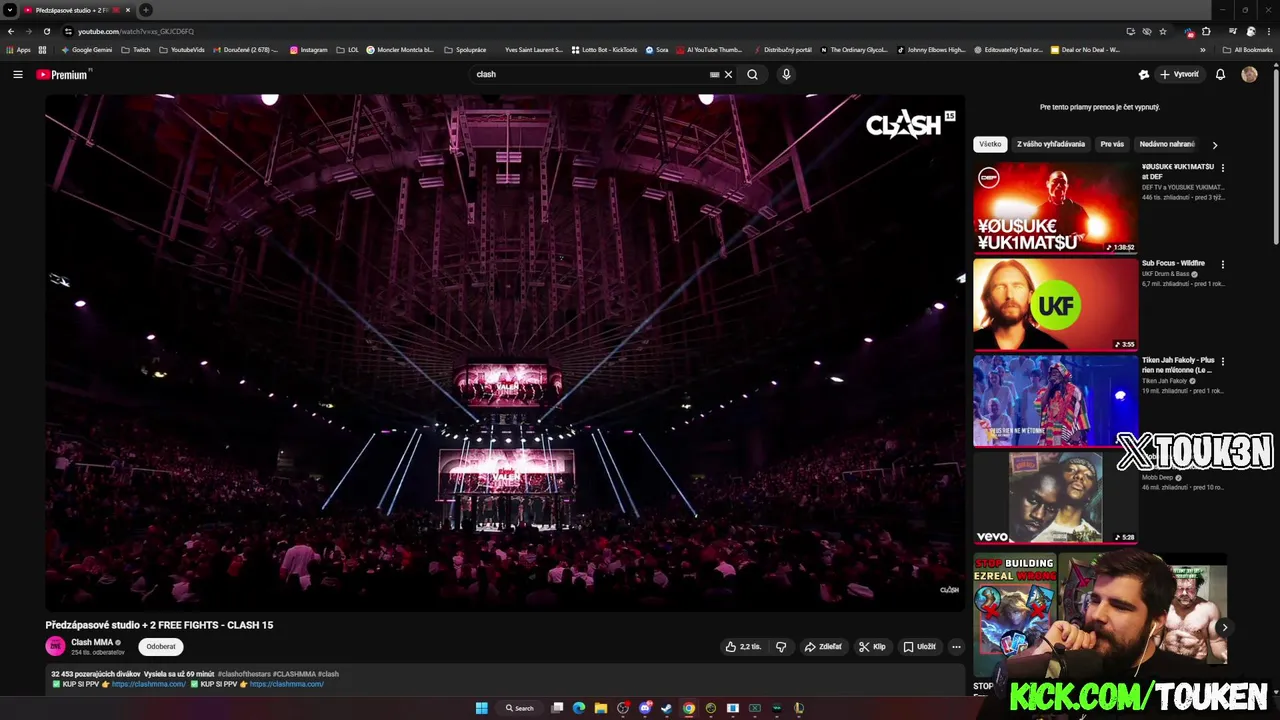Open the All Bookmarks folder

(x=1248, y=50)
